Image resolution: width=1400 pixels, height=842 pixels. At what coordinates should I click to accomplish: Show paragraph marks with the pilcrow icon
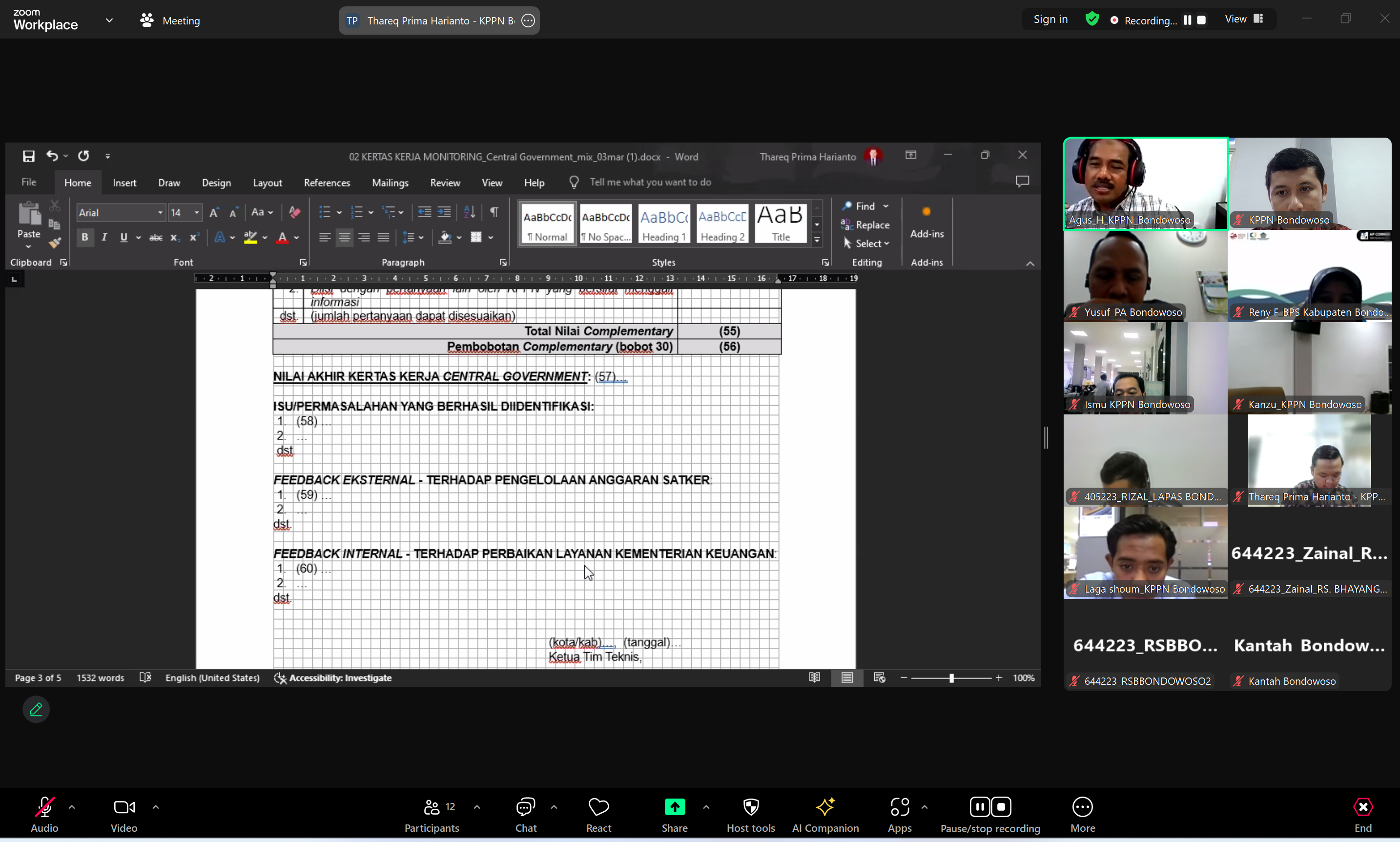[x=493, y=212]
